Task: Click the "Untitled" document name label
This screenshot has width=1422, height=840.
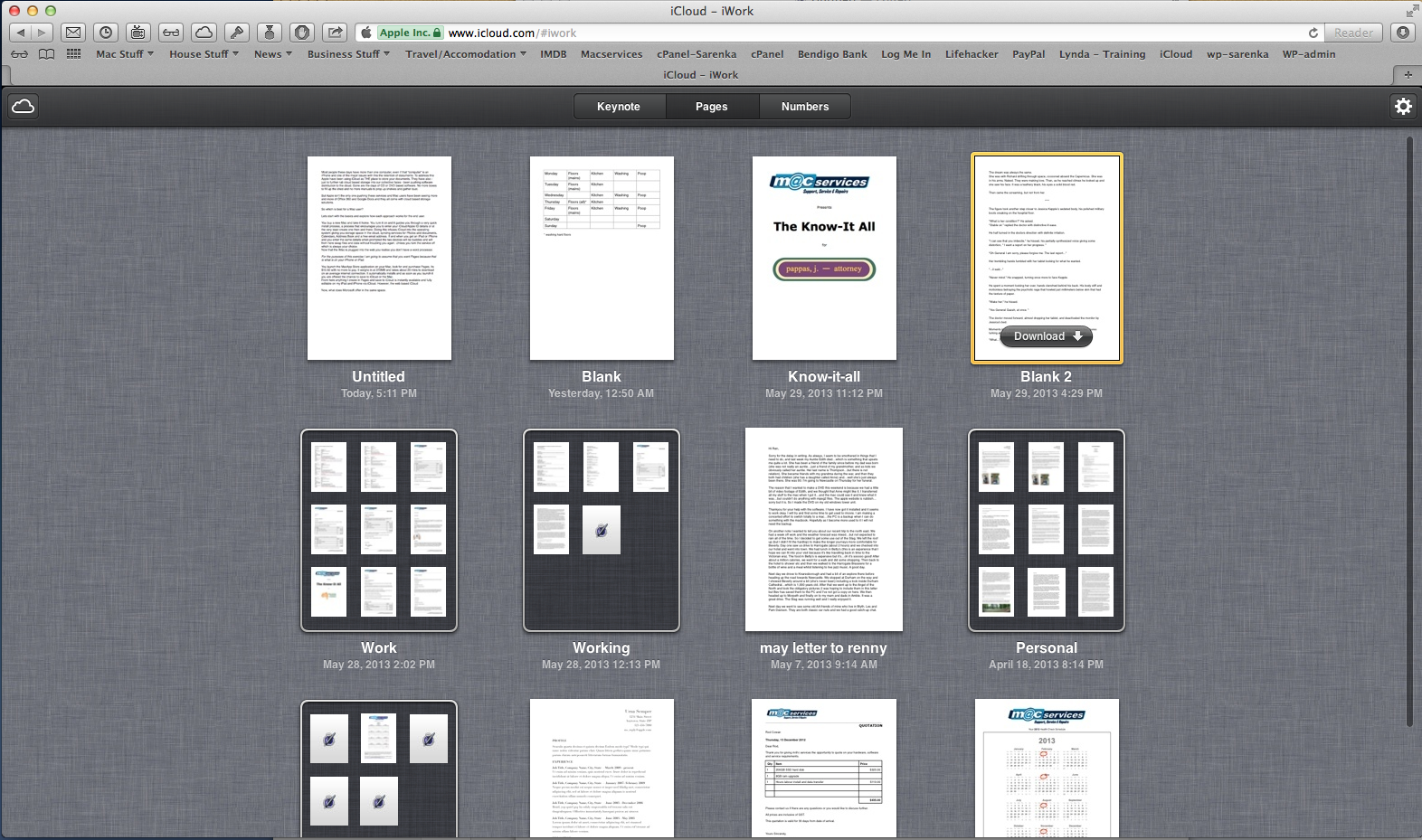Action: [x=379, y=376]
